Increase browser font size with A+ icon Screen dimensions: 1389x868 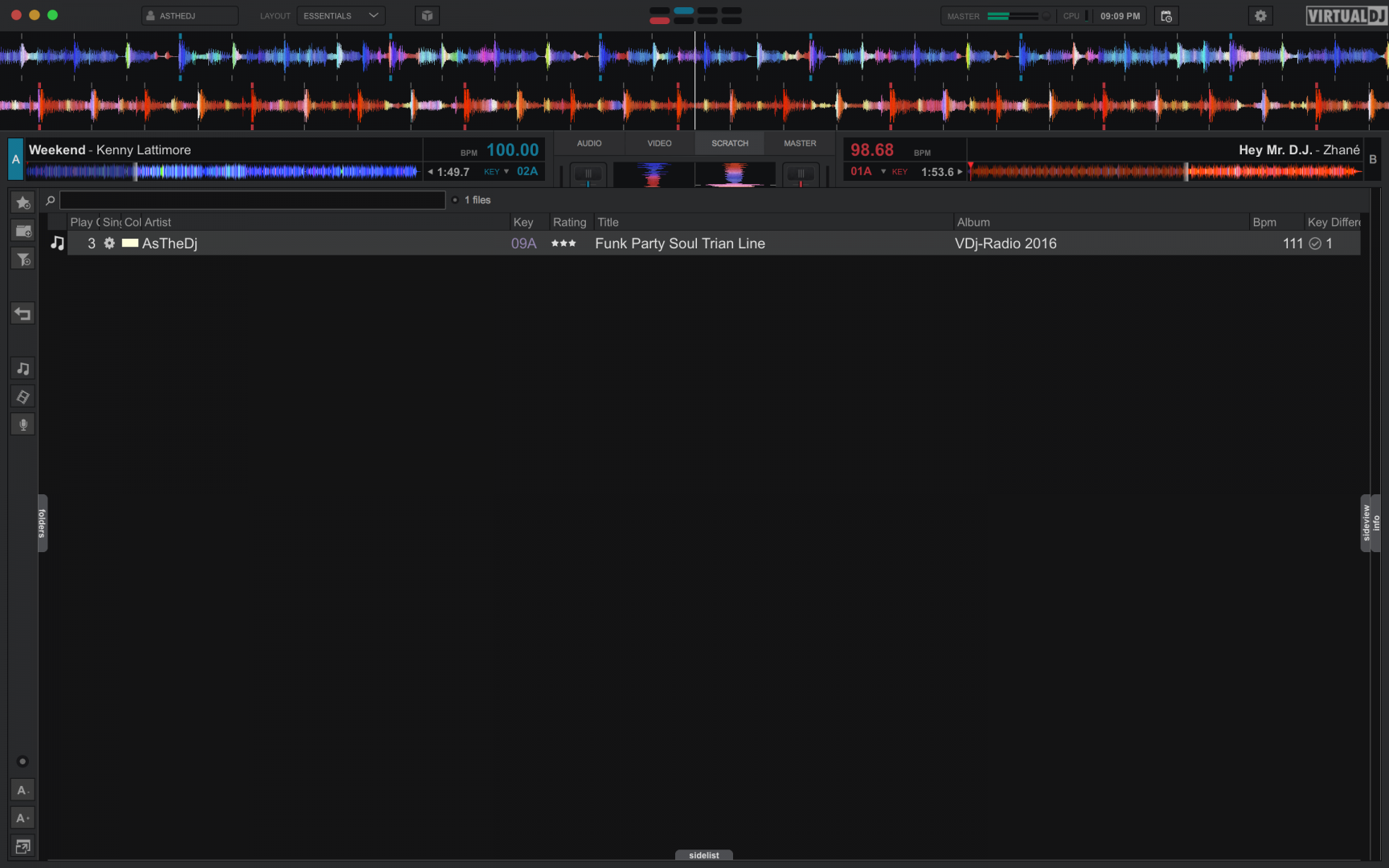(x=23, y=818)
